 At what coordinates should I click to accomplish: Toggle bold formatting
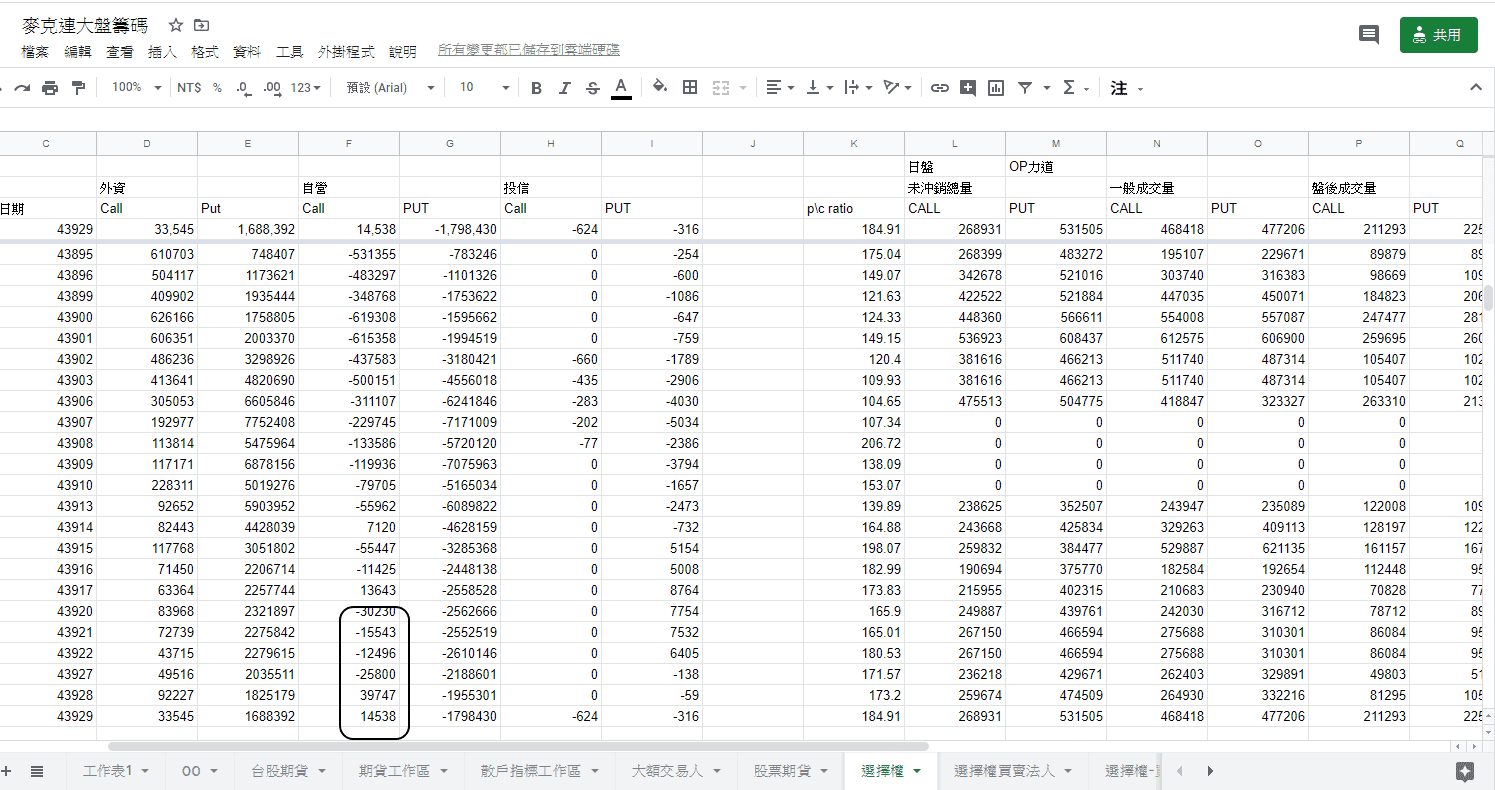point(536,88)
